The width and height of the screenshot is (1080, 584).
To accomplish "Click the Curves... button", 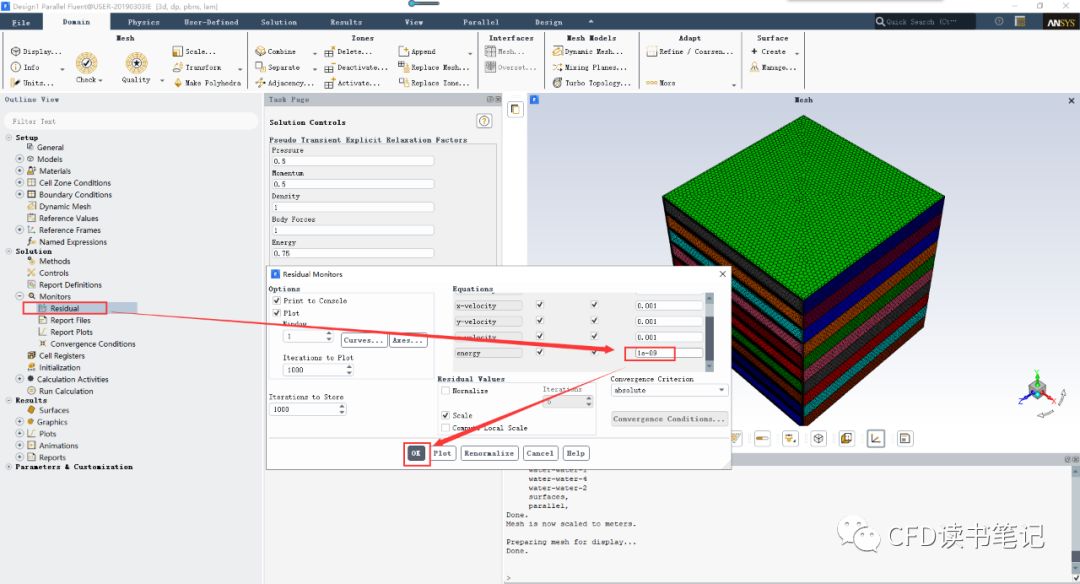I will point(363,340).
